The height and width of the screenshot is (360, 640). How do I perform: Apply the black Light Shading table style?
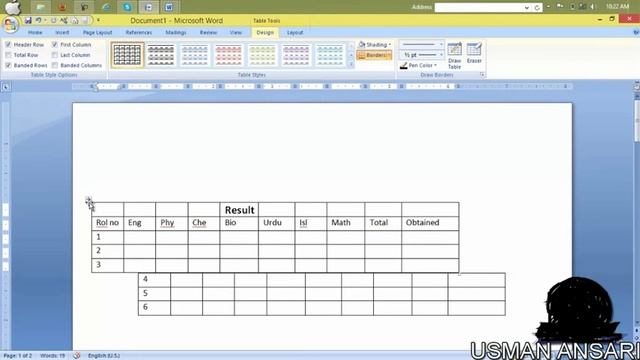pos(161,55)
